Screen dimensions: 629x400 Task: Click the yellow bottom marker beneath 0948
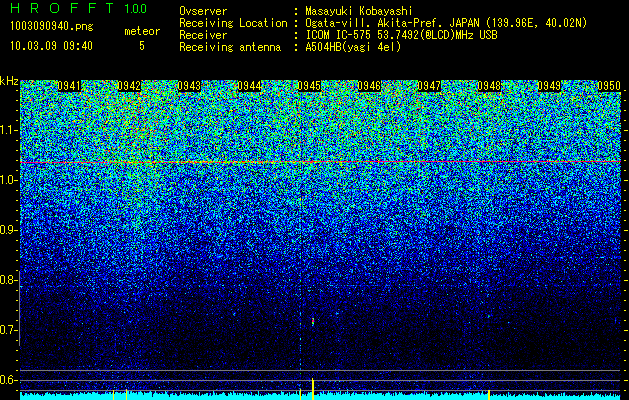coord(489,395)
